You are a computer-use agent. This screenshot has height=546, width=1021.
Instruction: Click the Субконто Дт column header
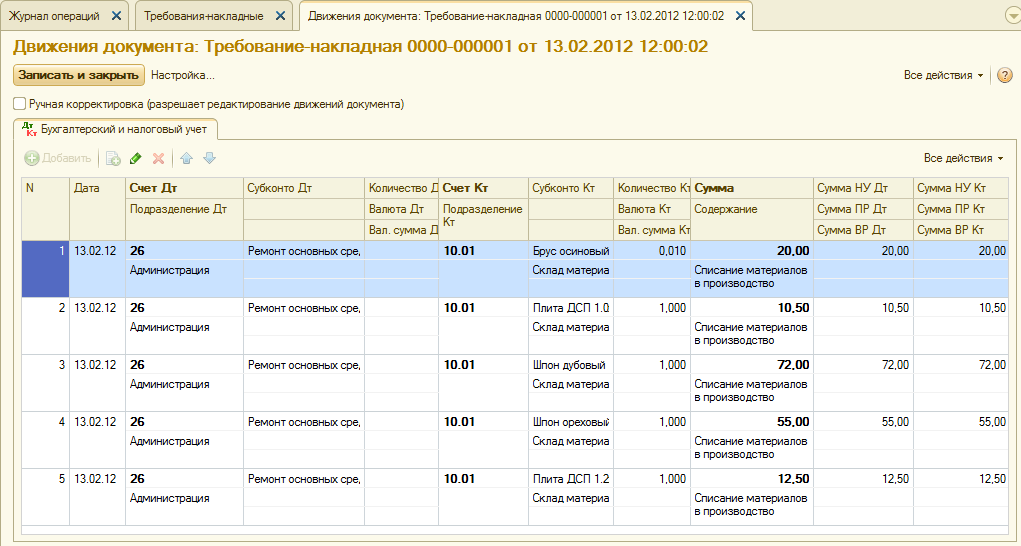[x=303, y=188]
